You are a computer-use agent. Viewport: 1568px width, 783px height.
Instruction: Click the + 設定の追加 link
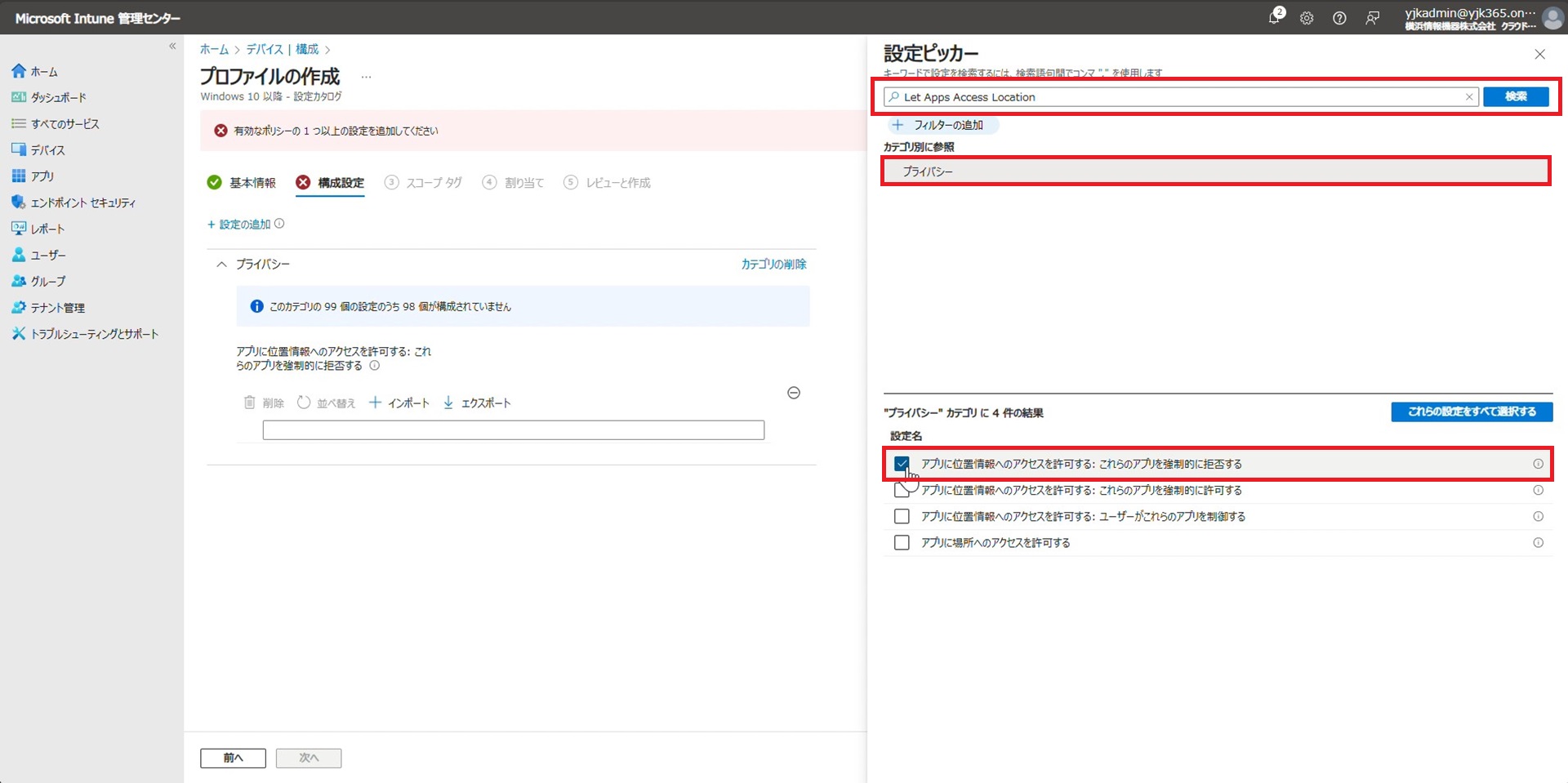[x=238, y=224]
